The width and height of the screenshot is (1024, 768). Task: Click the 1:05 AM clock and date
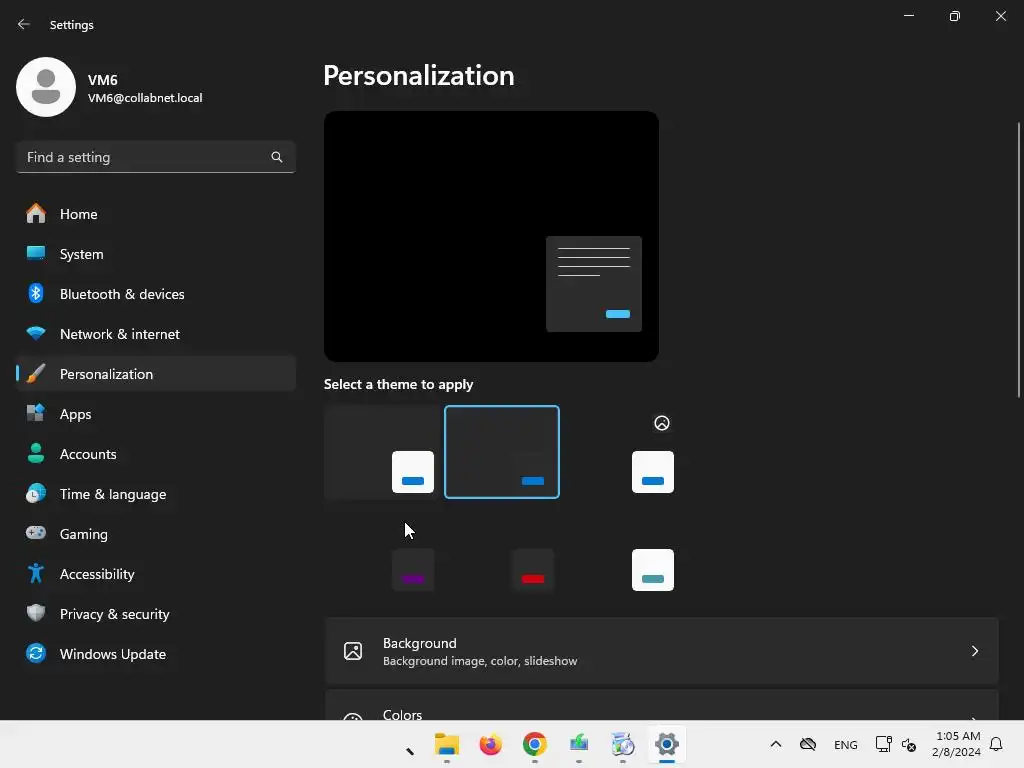click(x=956, y=744)
